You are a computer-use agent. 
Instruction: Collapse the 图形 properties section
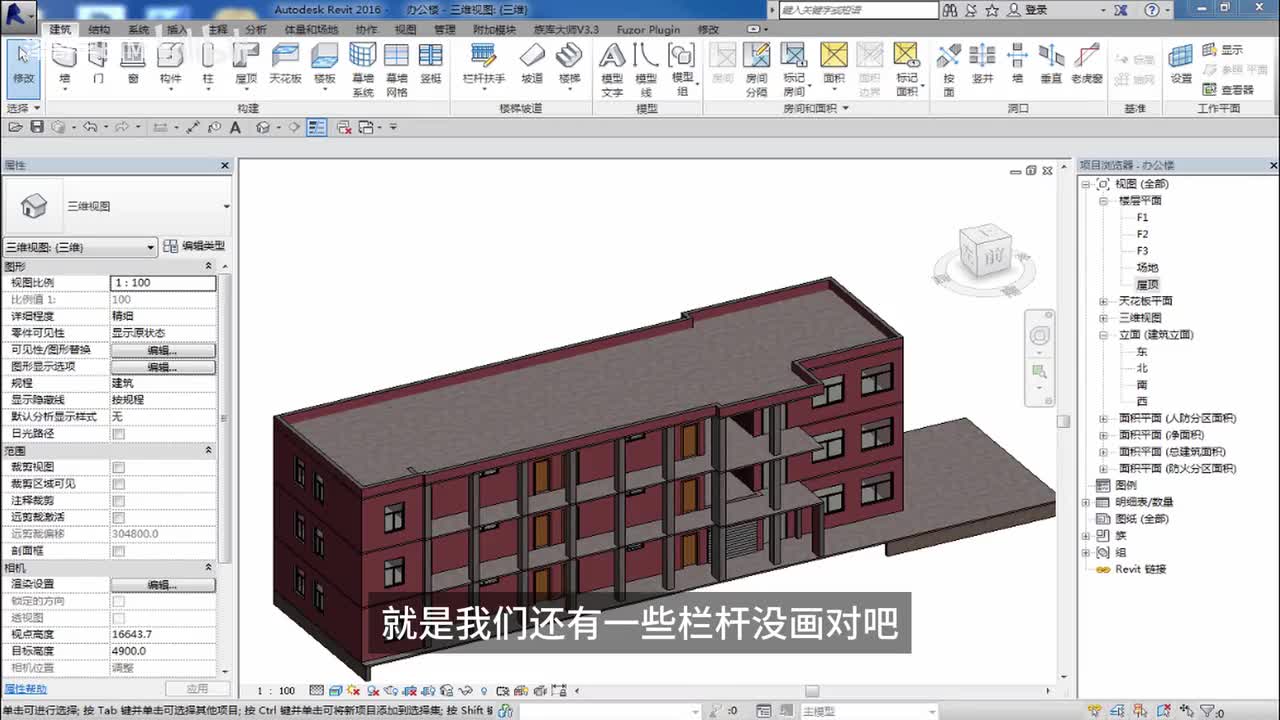point(209,266)
